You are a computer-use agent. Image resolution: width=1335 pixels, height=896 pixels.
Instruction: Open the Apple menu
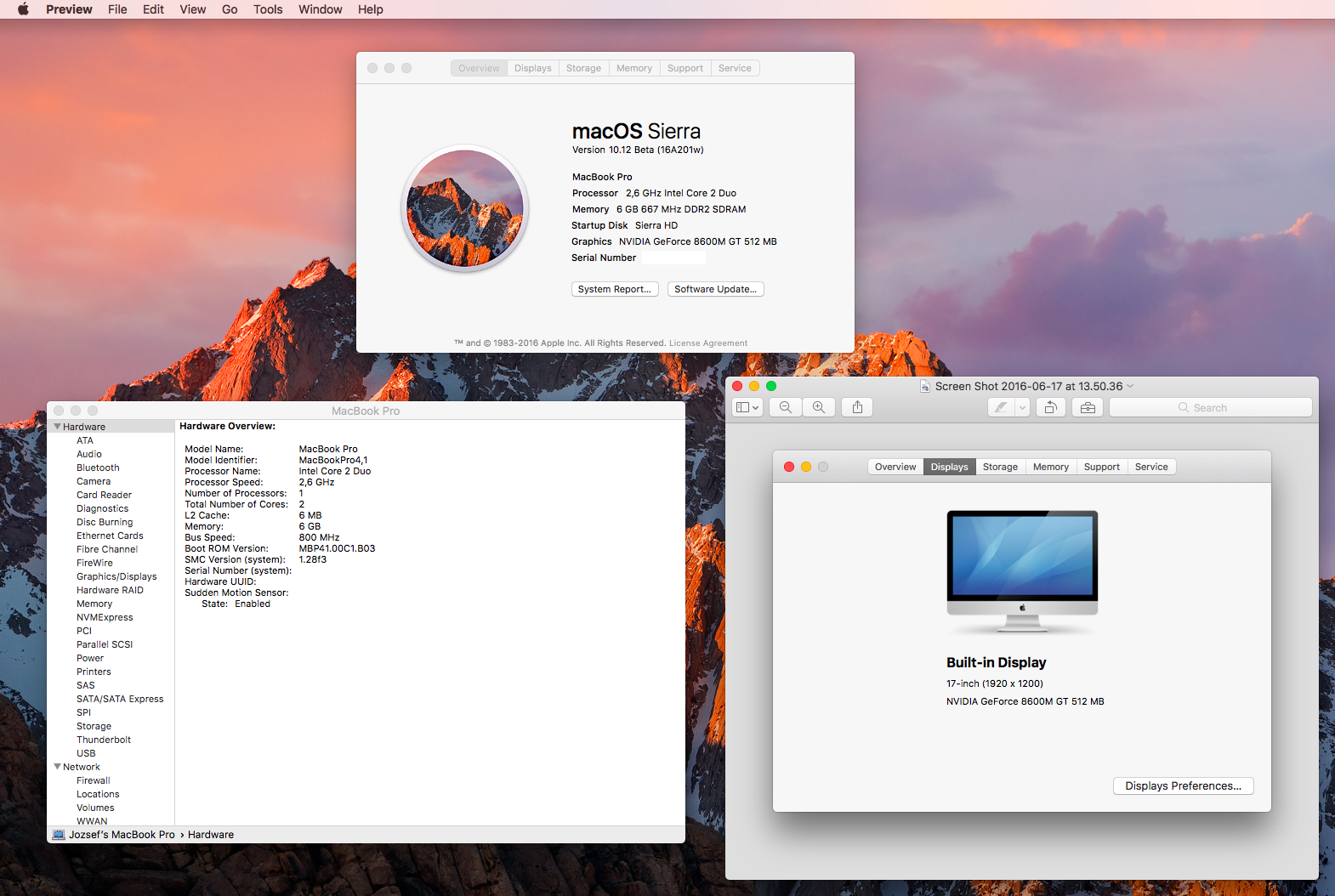pos(23,9)
